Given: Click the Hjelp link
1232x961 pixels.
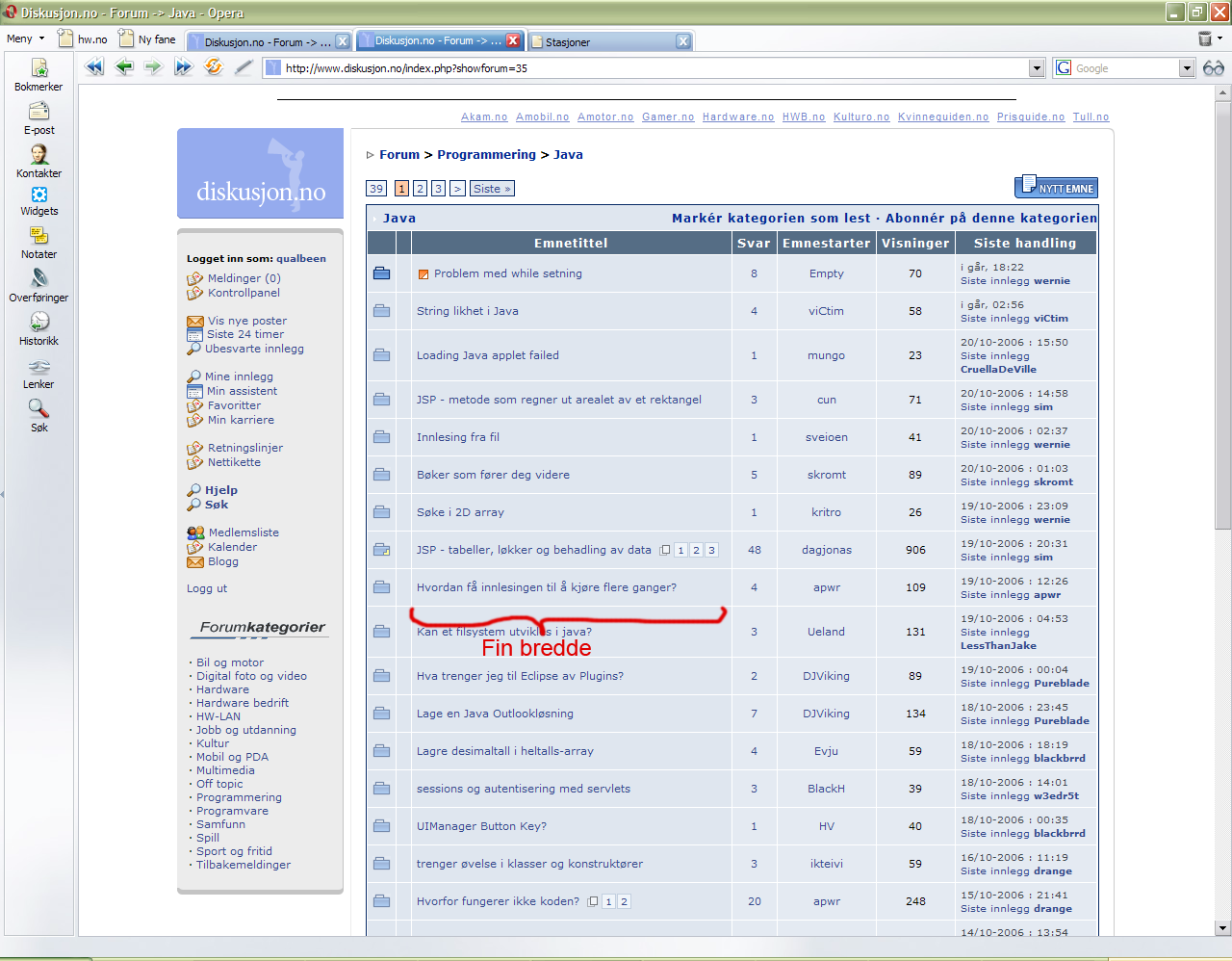Looking at the screenshot, I should tap(220, 490).
